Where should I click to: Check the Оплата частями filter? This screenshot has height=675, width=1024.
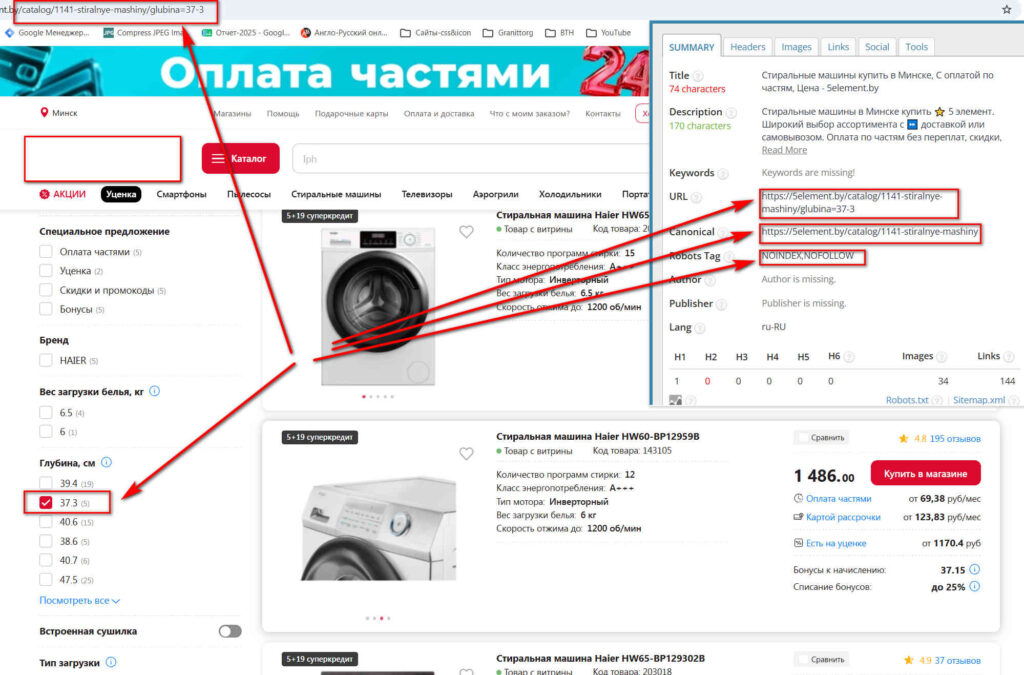(x=46, y=251)
